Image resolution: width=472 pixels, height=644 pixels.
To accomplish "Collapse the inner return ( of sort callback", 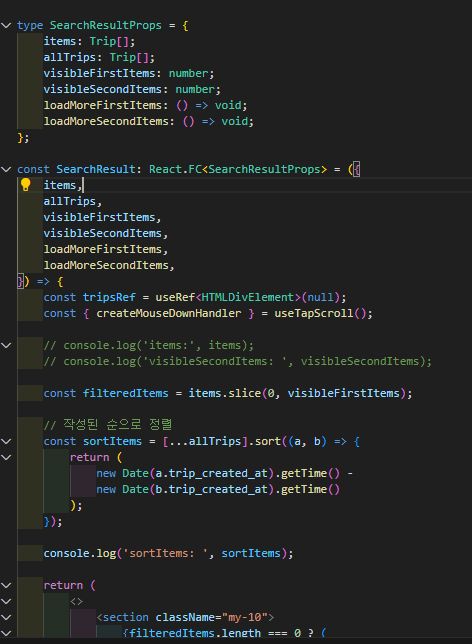I will point(6,458).
